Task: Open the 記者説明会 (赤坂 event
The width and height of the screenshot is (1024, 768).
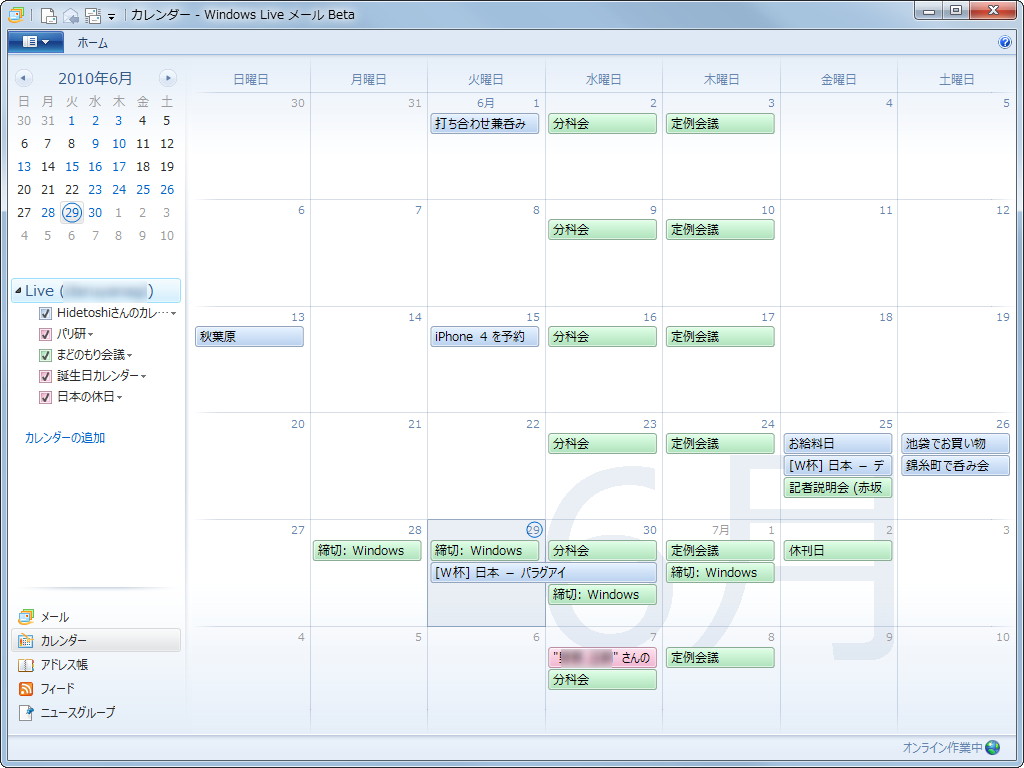Action: pyautogui.click(x=838, y=488)
